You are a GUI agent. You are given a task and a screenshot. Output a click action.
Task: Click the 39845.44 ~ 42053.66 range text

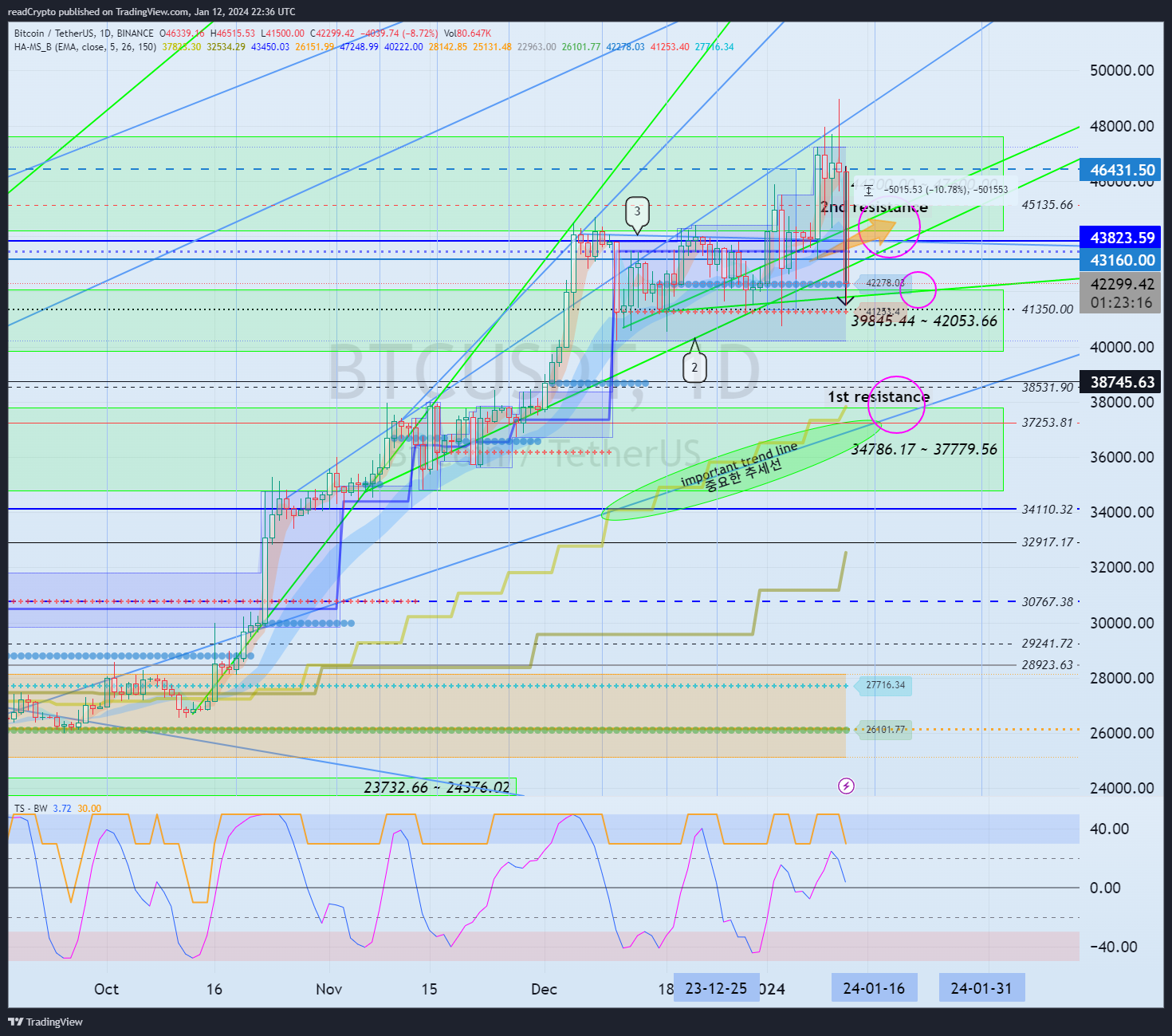pyautogui.click(x=924, y=321)
